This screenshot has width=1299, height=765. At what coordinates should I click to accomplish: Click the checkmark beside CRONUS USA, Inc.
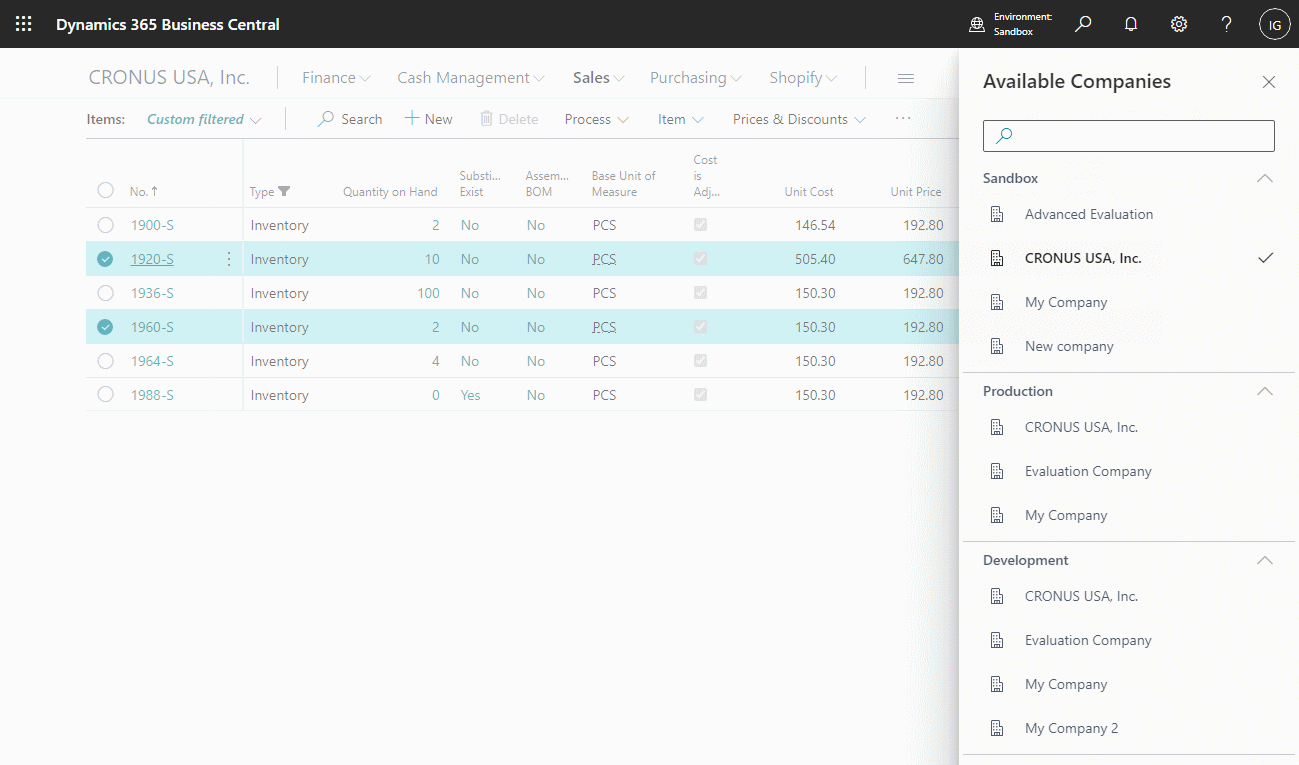point(1266,258)
